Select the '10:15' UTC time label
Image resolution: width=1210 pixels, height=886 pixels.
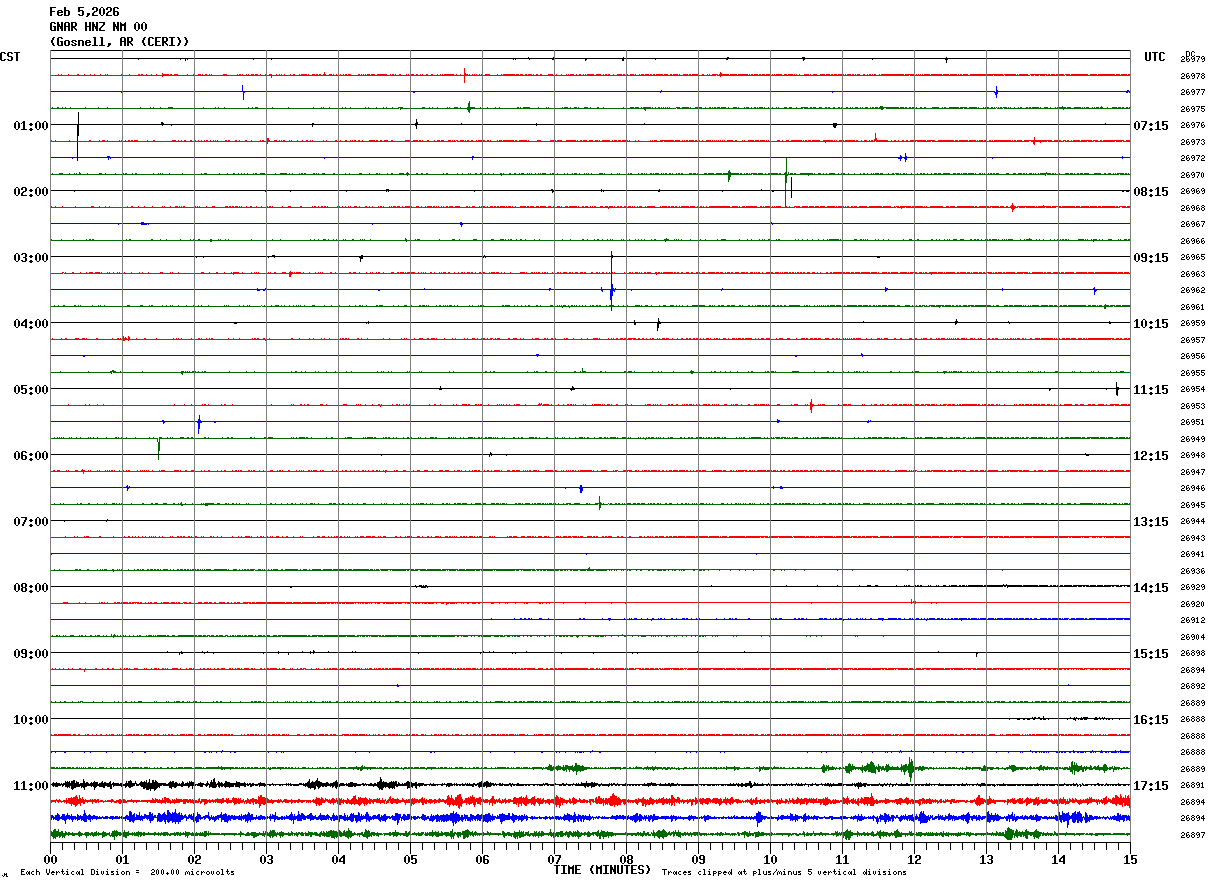(x=1150, y=324)
